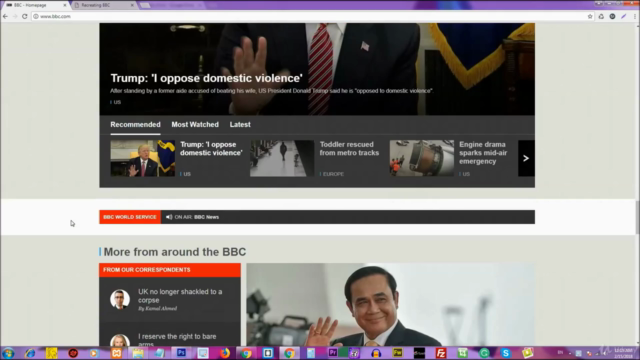Click the waving man feature image
The height and width of the screenshot is (360, 640).
(x=391, y=305)
